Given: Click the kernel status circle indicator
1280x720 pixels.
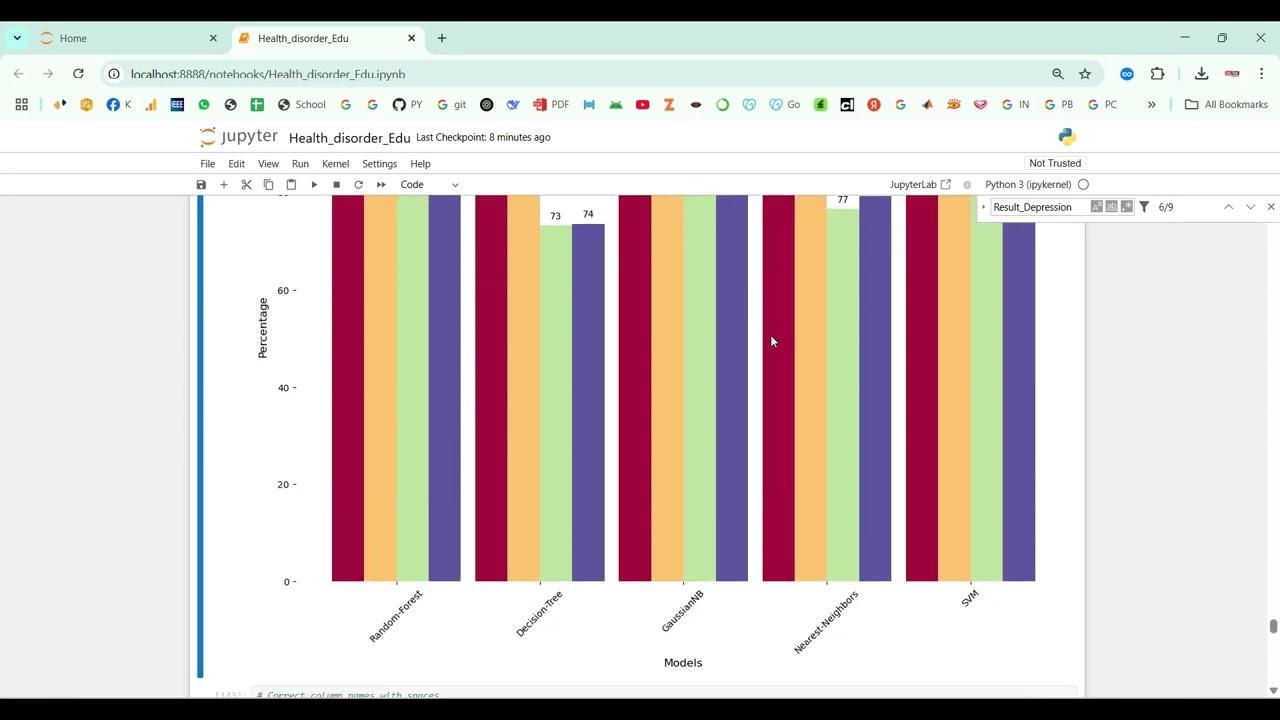Looking at the screenshot, I should (x=1083, y=185).
